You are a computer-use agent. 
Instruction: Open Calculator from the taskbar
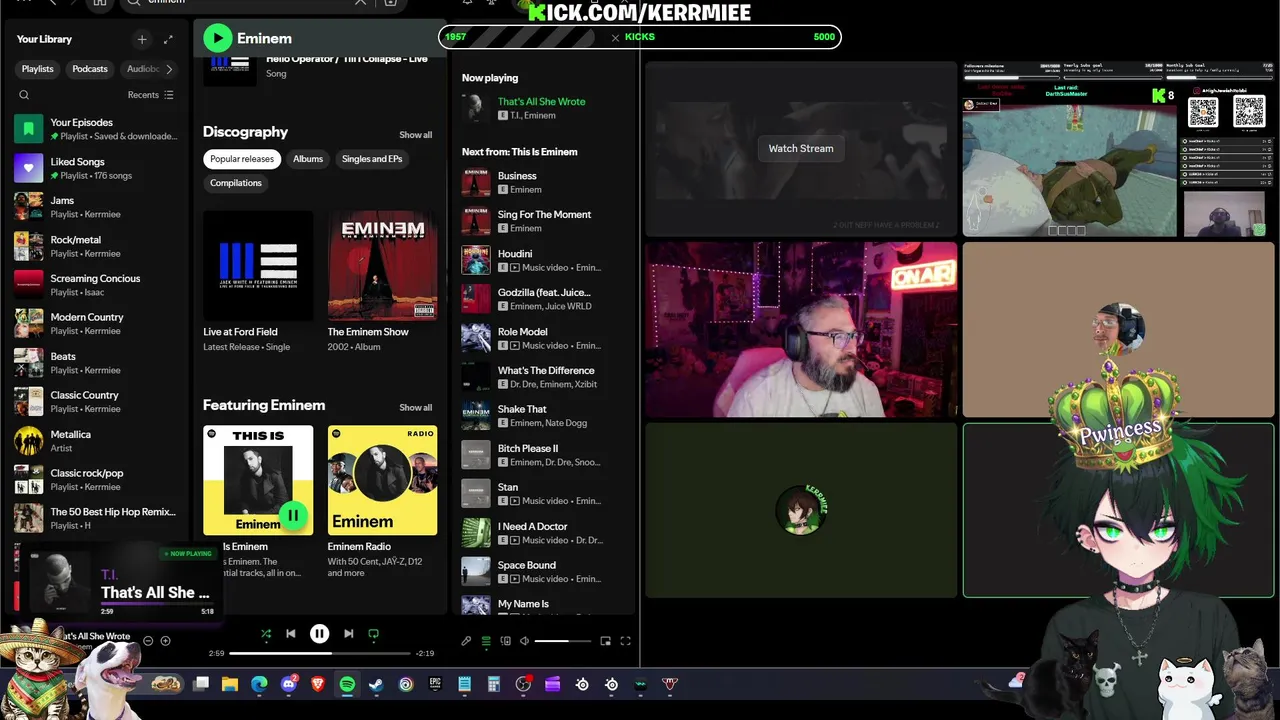493,684
